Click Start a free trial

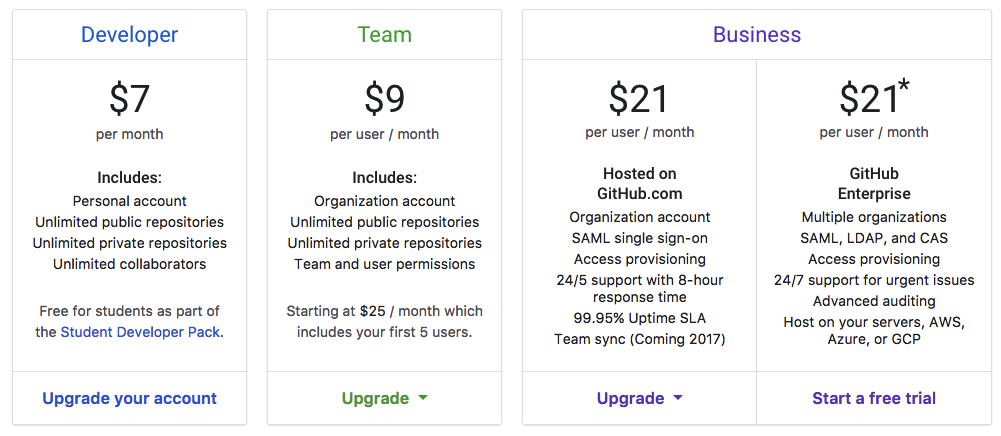point(873,398)
